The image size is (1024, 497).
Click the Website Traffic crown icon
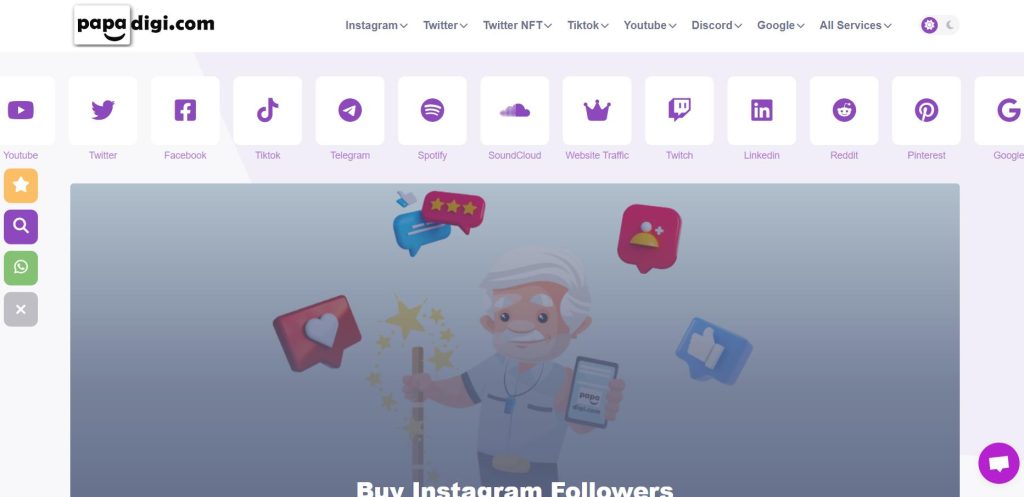tap(597, 110)
